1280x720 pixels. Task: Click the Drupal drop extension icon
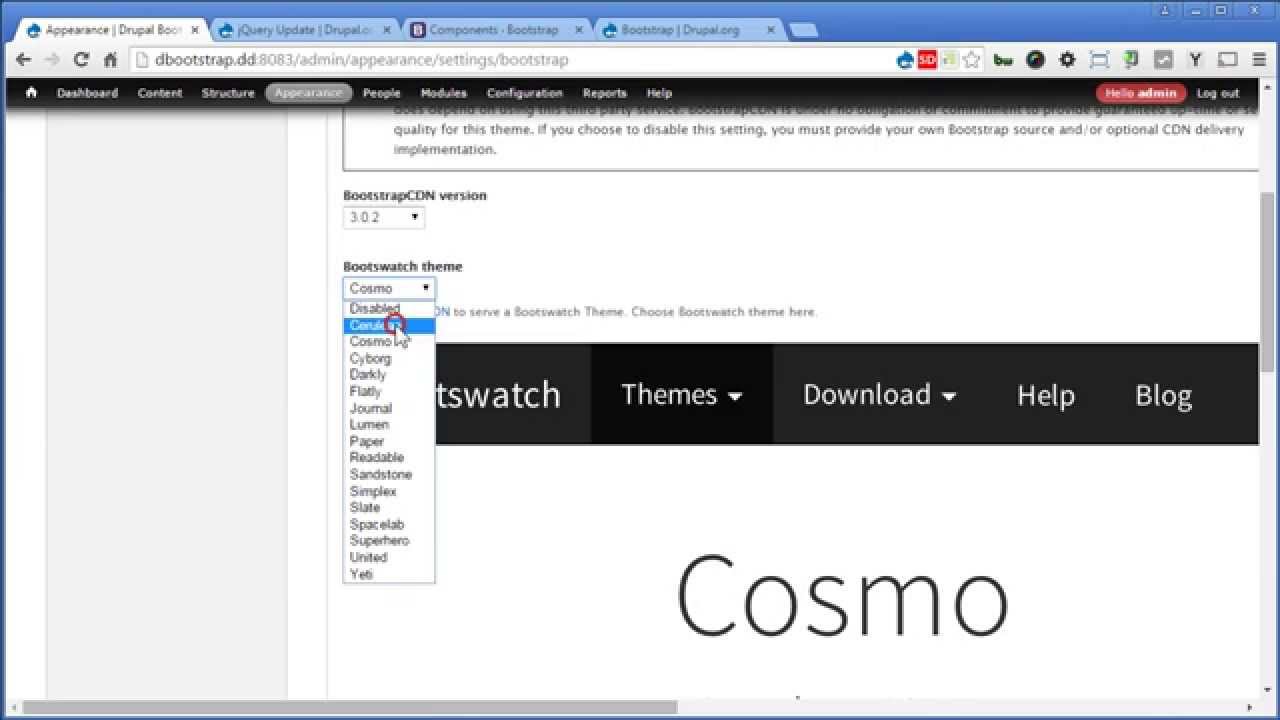point(905,60)
